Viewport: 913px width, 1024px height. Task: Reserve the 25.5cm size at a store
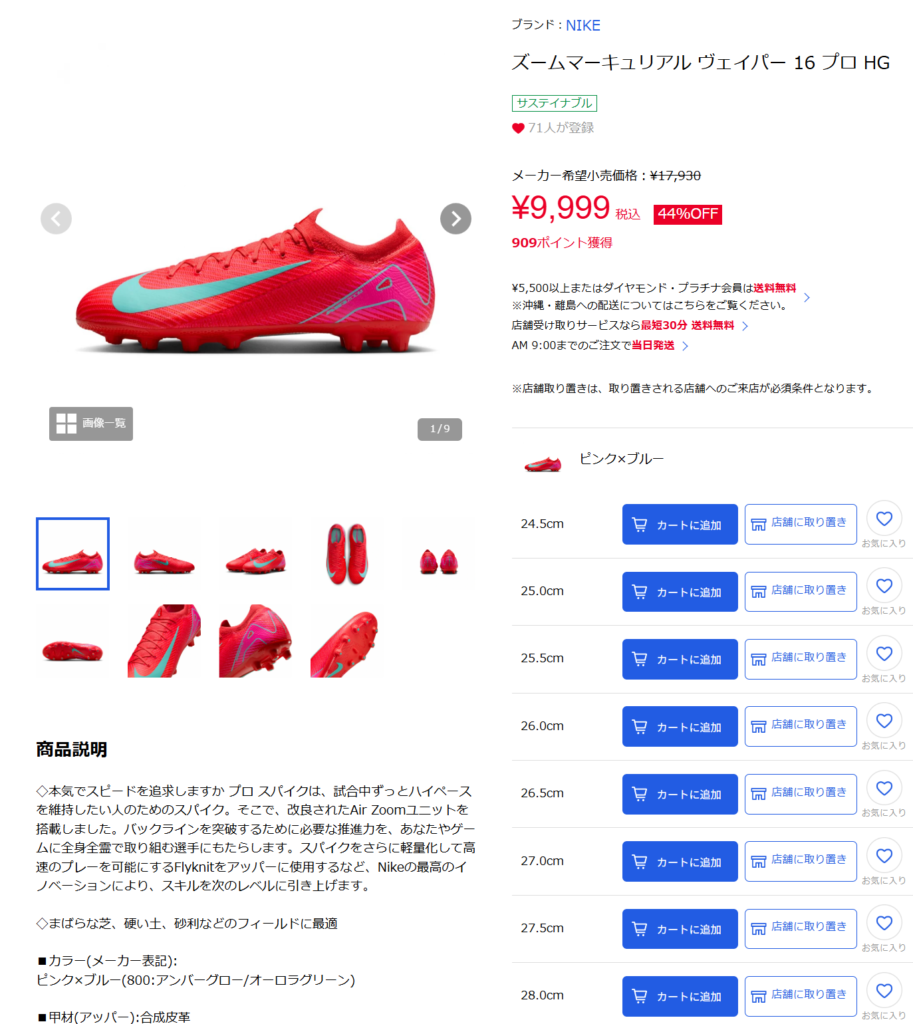click(x=801, y=659)
